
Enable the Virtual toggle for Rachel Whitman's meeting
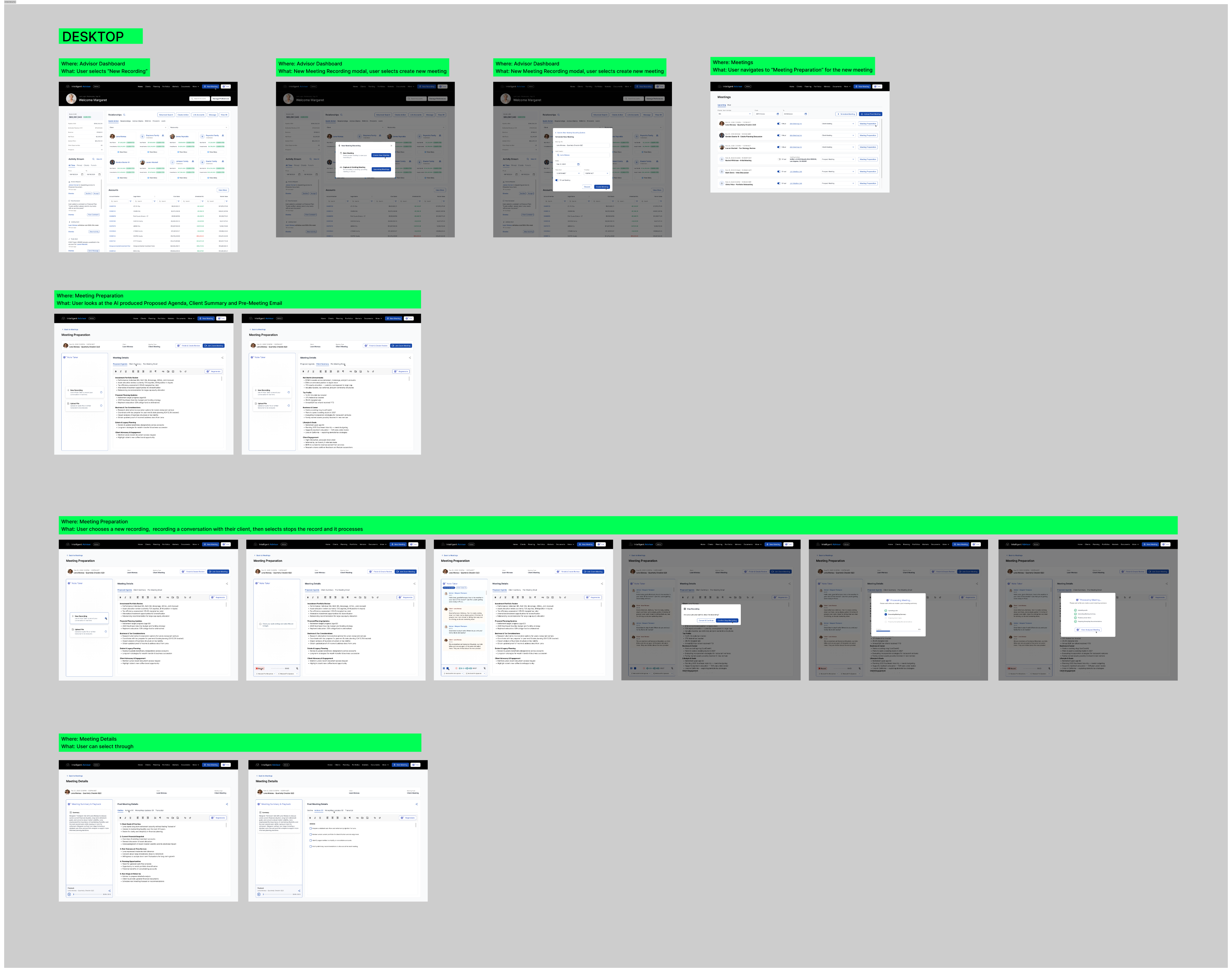tap(779, 159)
